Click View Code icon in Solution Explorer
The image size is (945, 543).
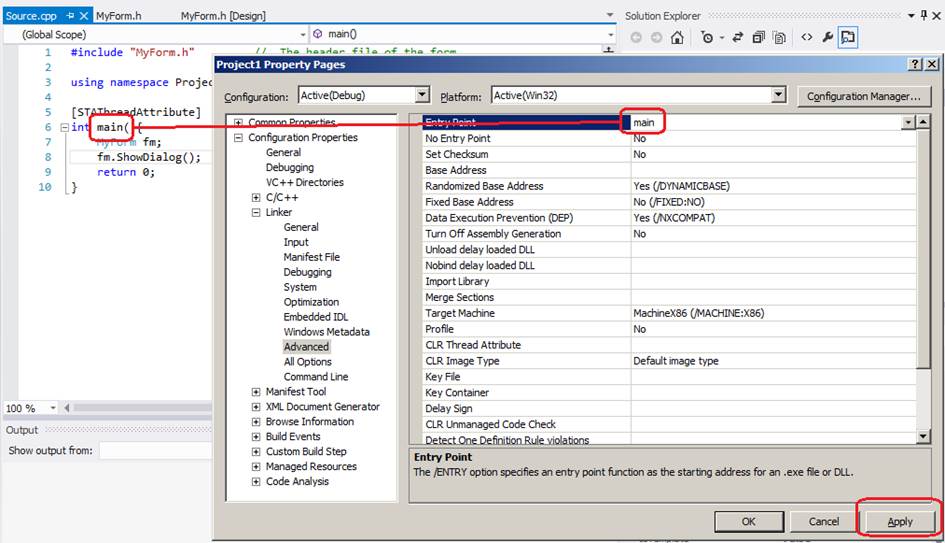point(806,38)
